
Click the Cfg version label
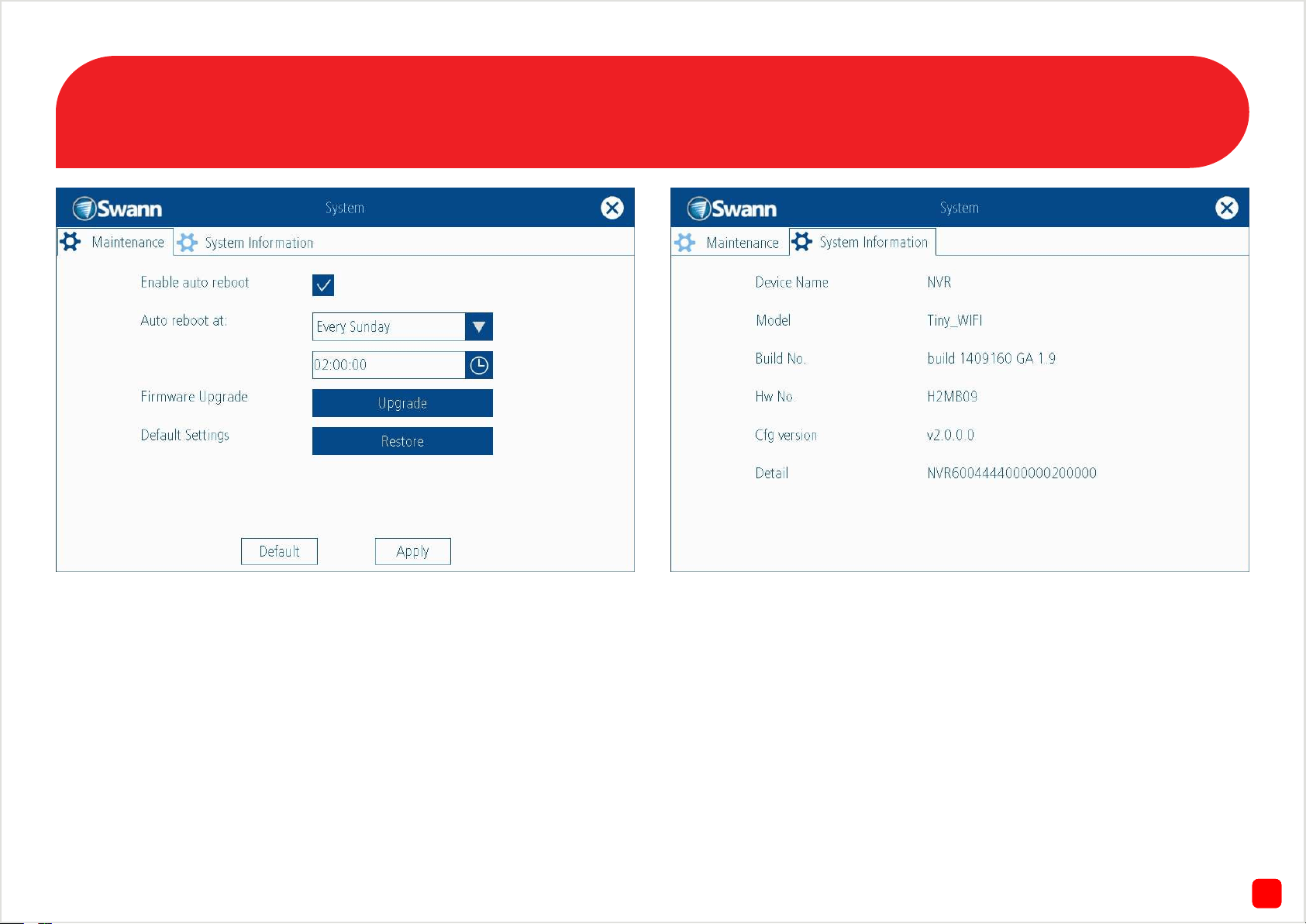(x=786, y=435)
